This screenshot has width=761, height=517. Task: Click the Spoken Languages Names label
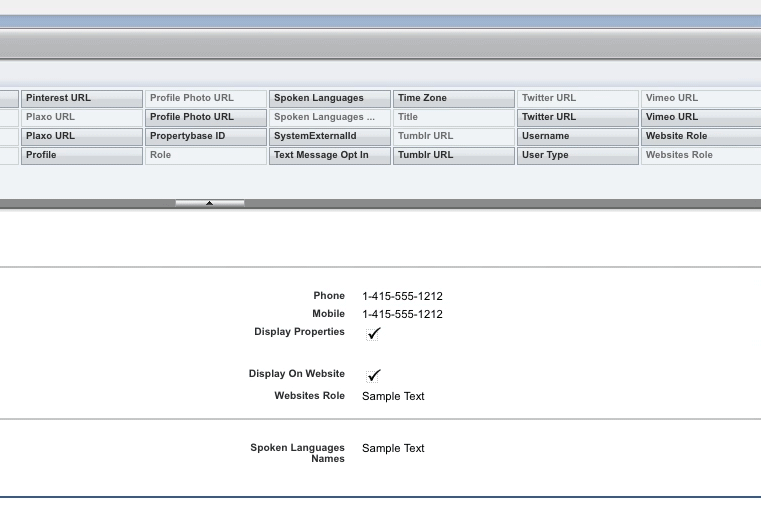pos(298,453)
